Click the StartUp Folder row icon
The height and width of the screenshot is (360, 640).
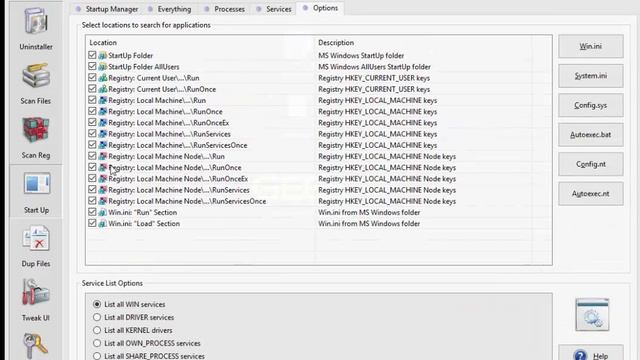[102, 56]
